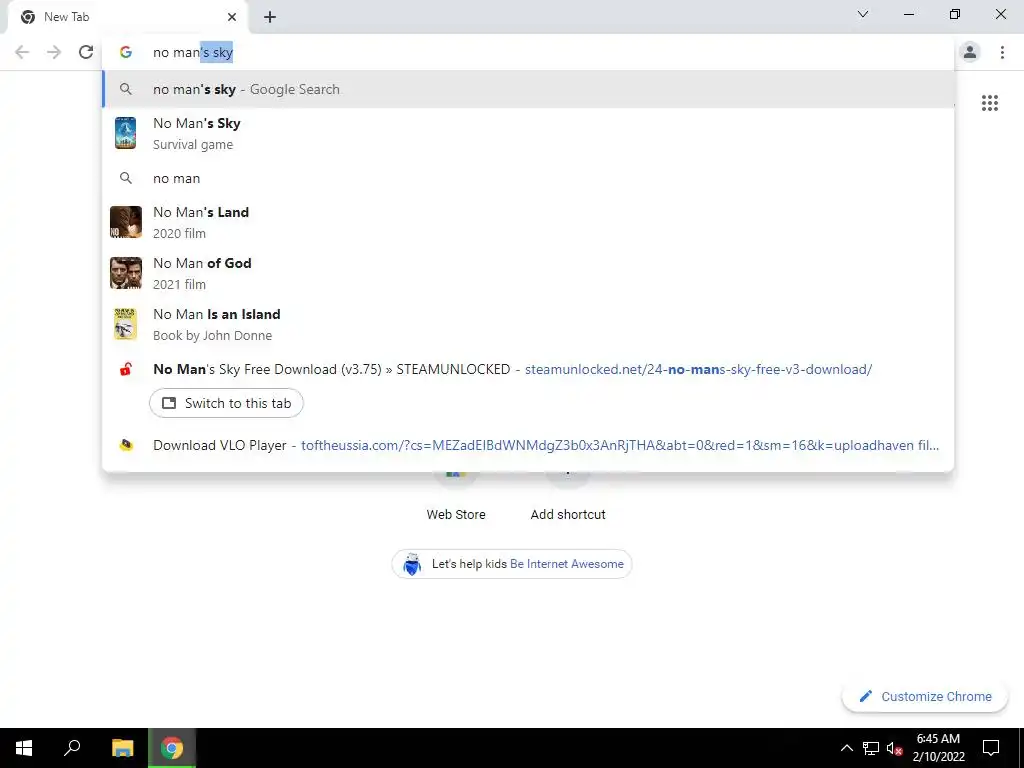Pick No Man's Land 2020 film suggestion
Image resolution: width=1024 pixels, height=768 pixels.
pyautogui.click(x=528, y=222)
